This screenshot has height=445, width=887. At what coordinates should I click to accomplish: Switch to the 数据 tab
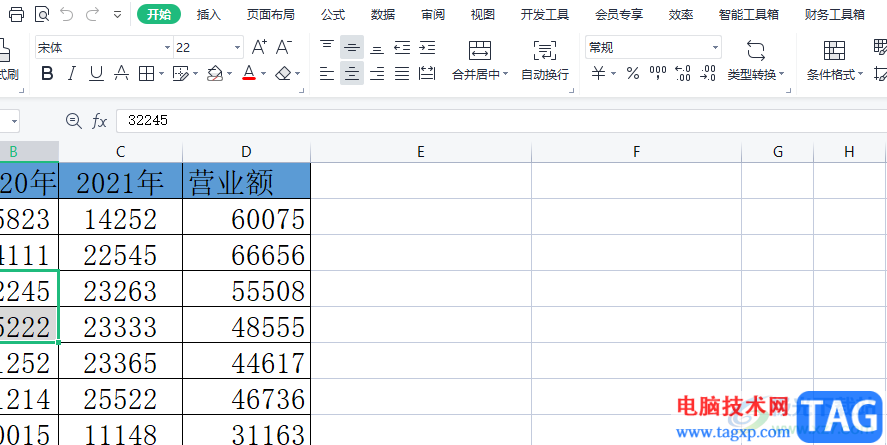tap(383, 15)
